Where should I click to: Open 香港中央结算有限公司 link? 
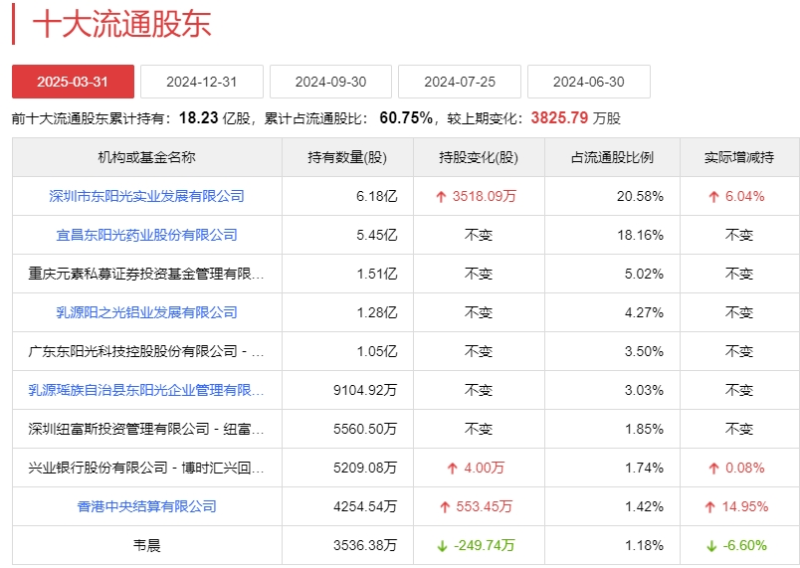(147, 506)
